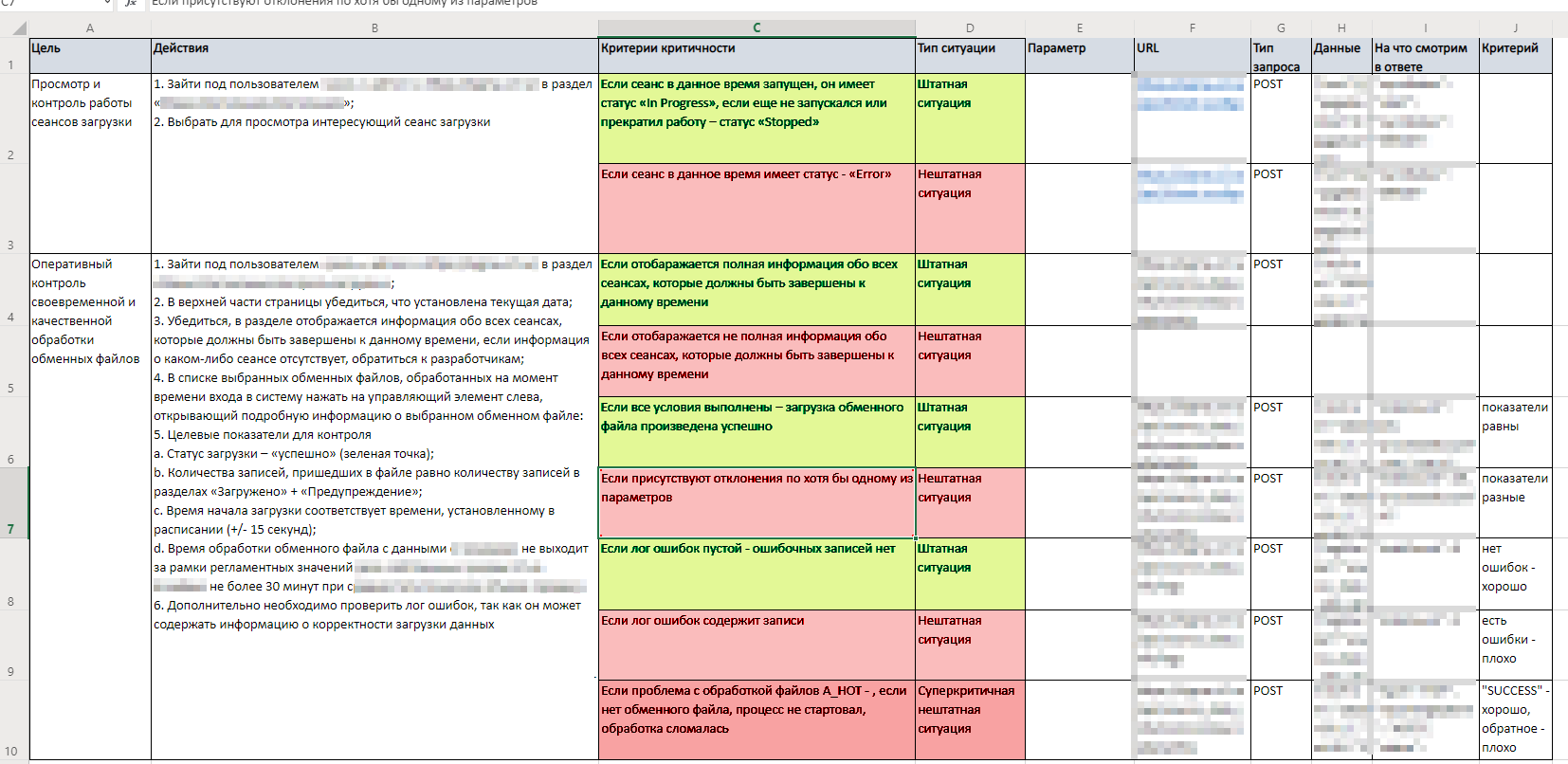
Task: Click the fx Insert Function icon
Action: pyautogui.click(x=131, y=4)
